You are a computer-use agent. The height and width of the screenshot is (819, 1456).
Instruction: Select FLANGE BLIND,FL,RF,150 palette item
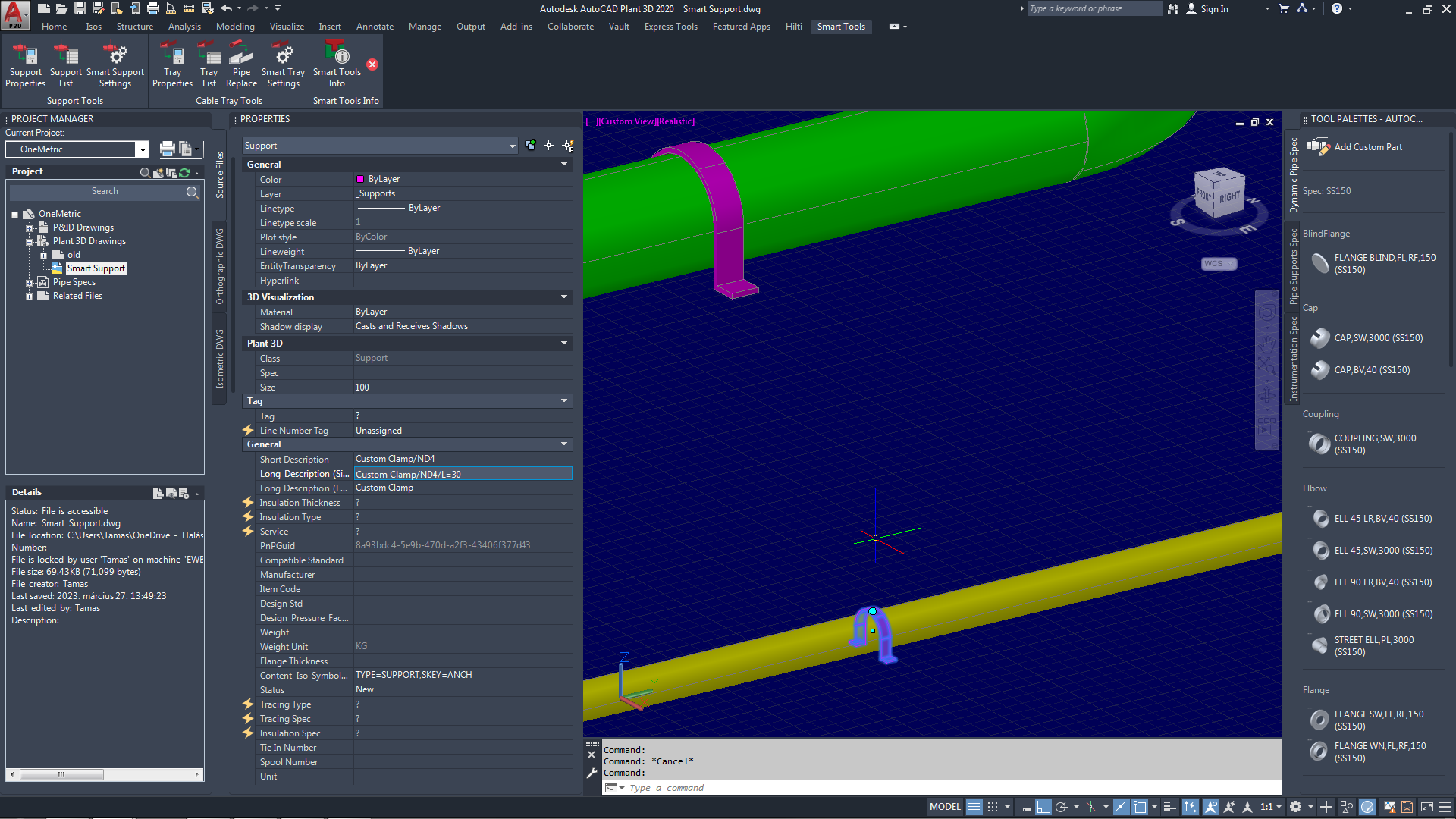point(1384,263)
